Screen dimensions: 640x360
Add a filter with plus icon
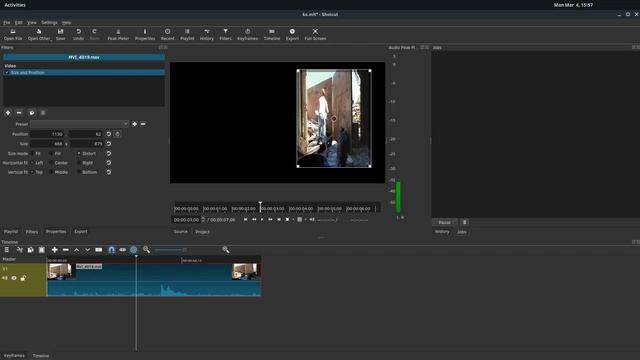(x=8, y=113)
